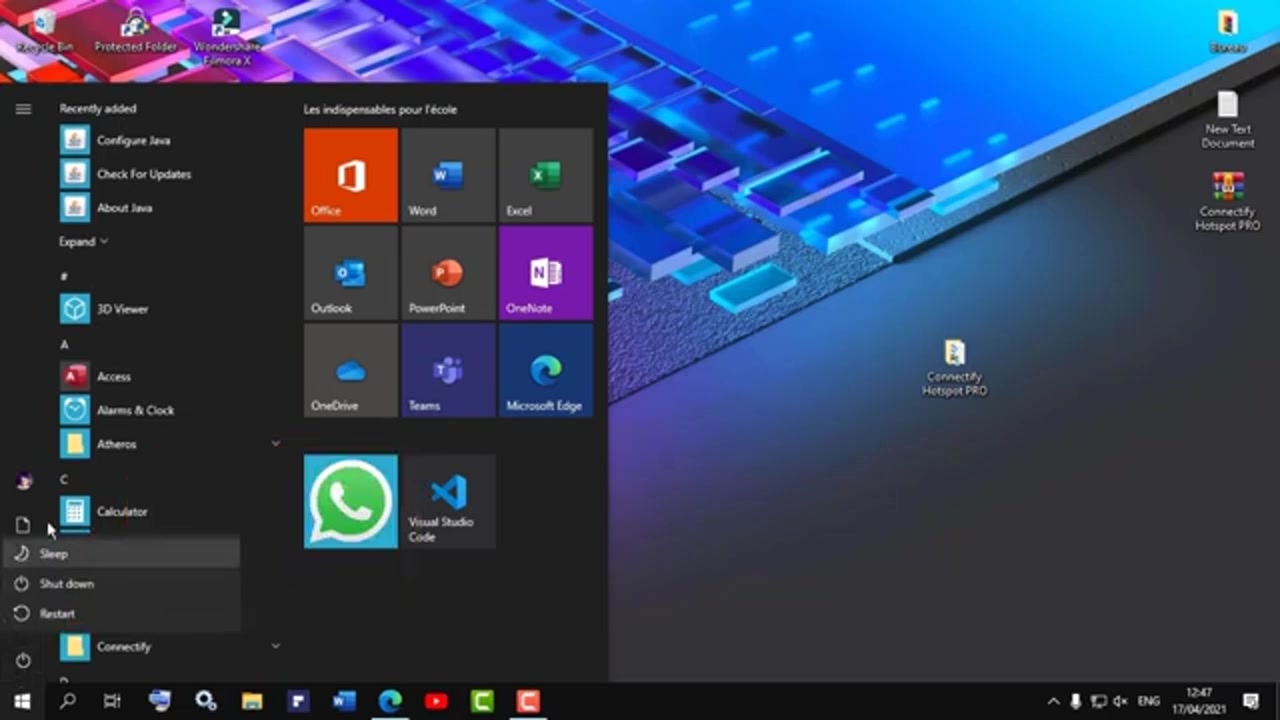Open the dark purple app icon on taskbar
Screen dimensions: 1280x720
298,701
